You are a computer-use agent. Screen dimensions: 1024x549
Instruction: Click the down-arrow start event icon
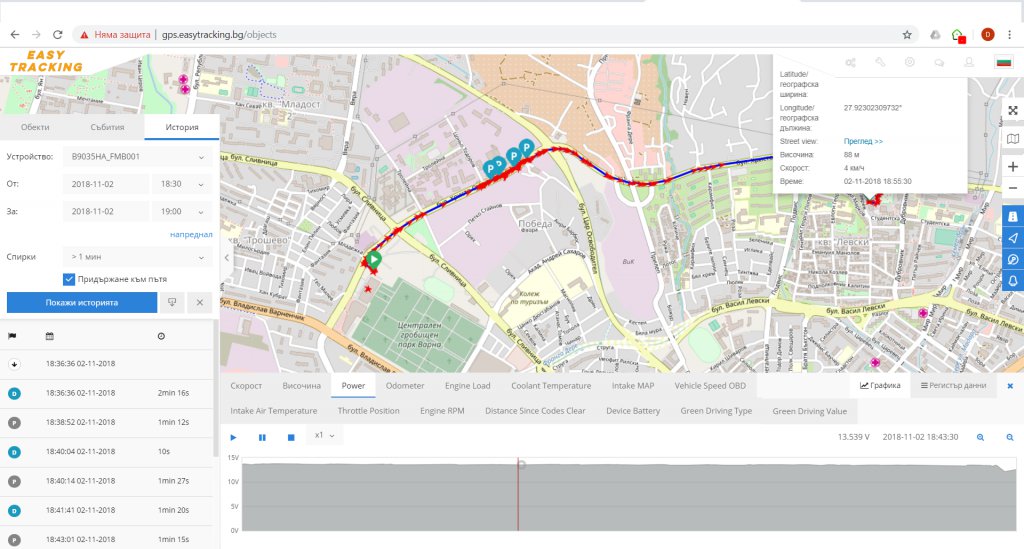coord(14,364)
